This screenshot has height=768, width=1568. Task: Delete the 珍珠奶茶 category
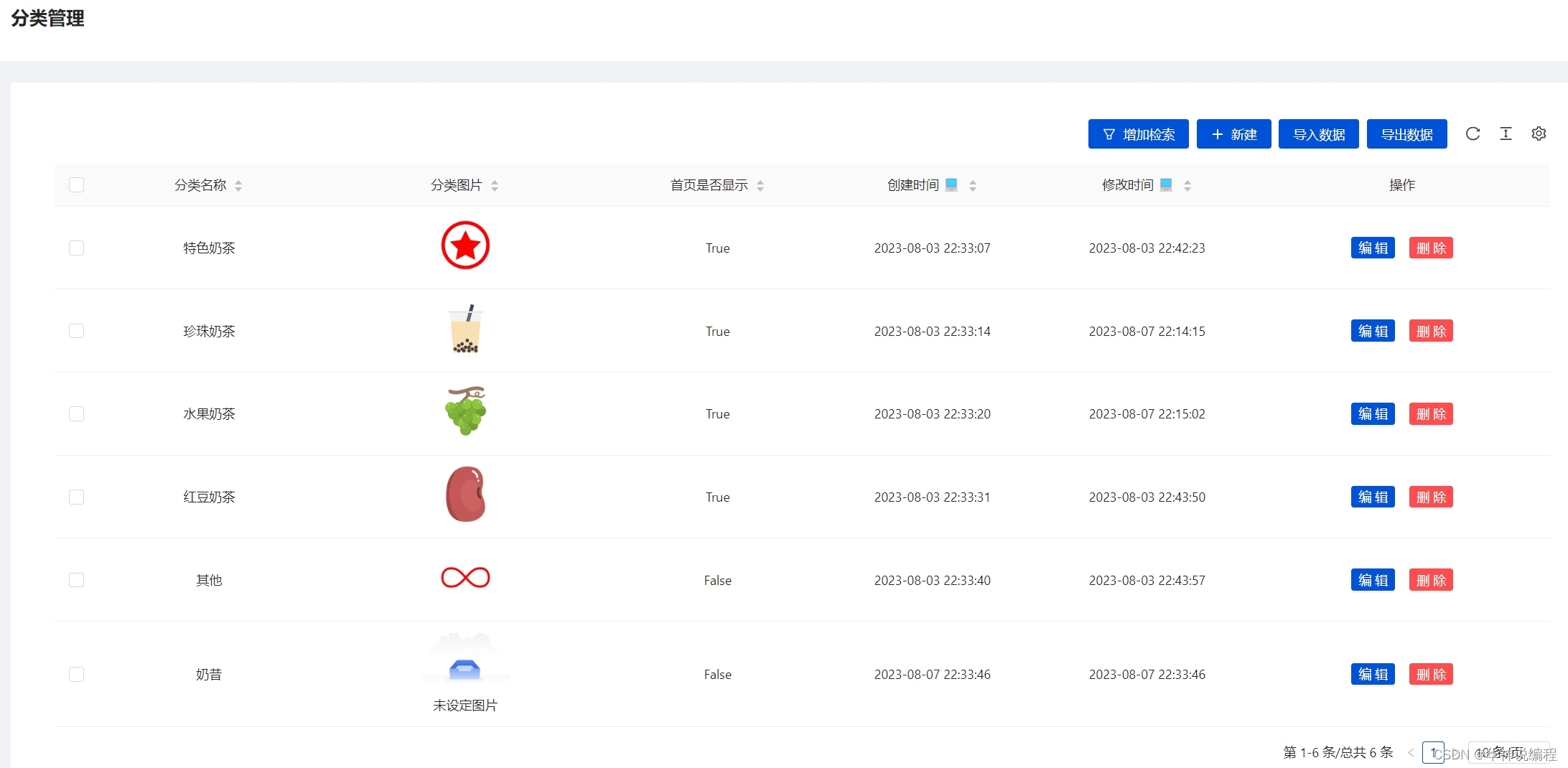click(1431, 331)
